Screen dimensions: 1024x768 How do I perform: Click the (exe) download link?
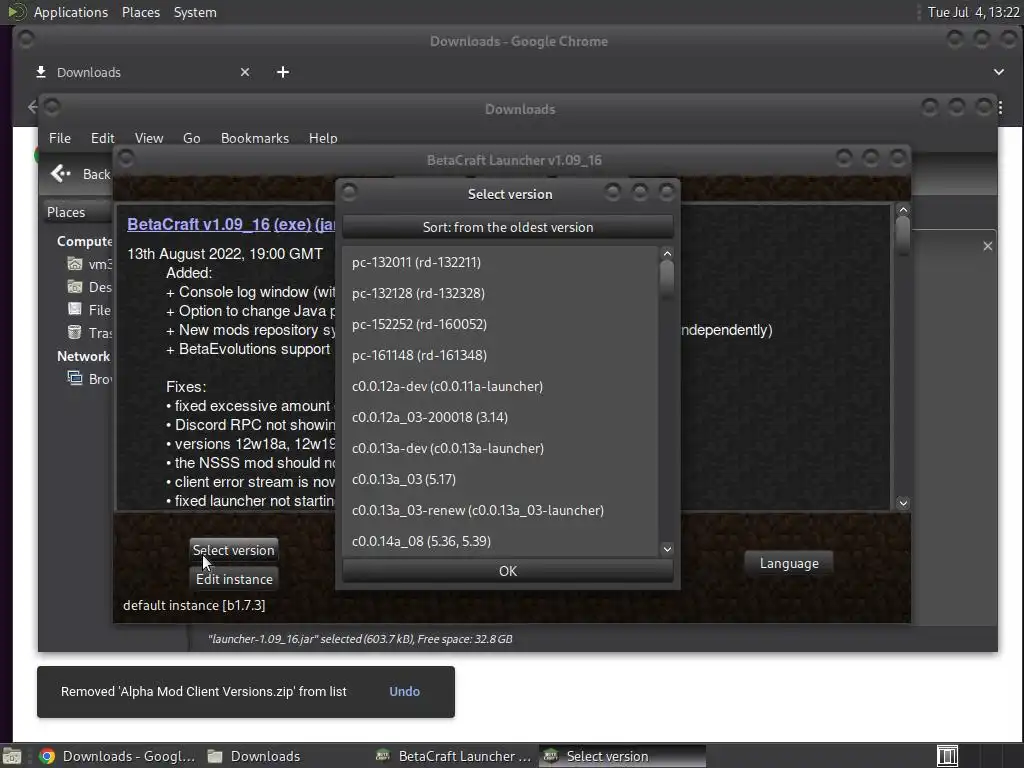point(292,224)
